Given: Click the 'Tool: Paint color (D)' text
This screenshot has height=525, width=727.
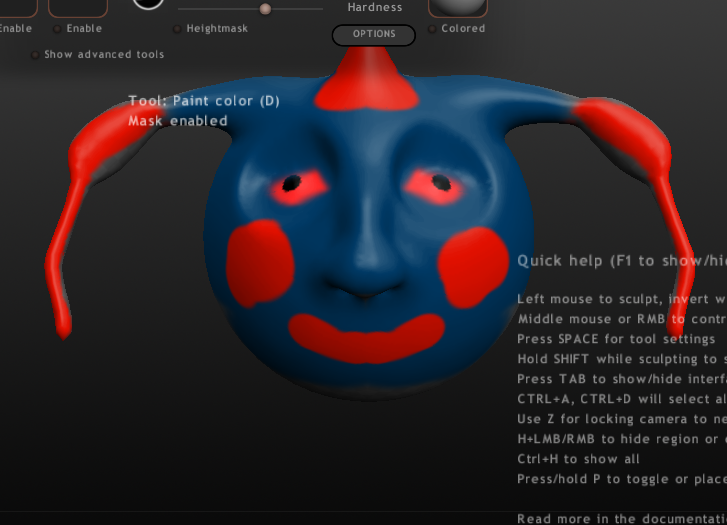Looking at the screenshot, I should pos(204,101).
